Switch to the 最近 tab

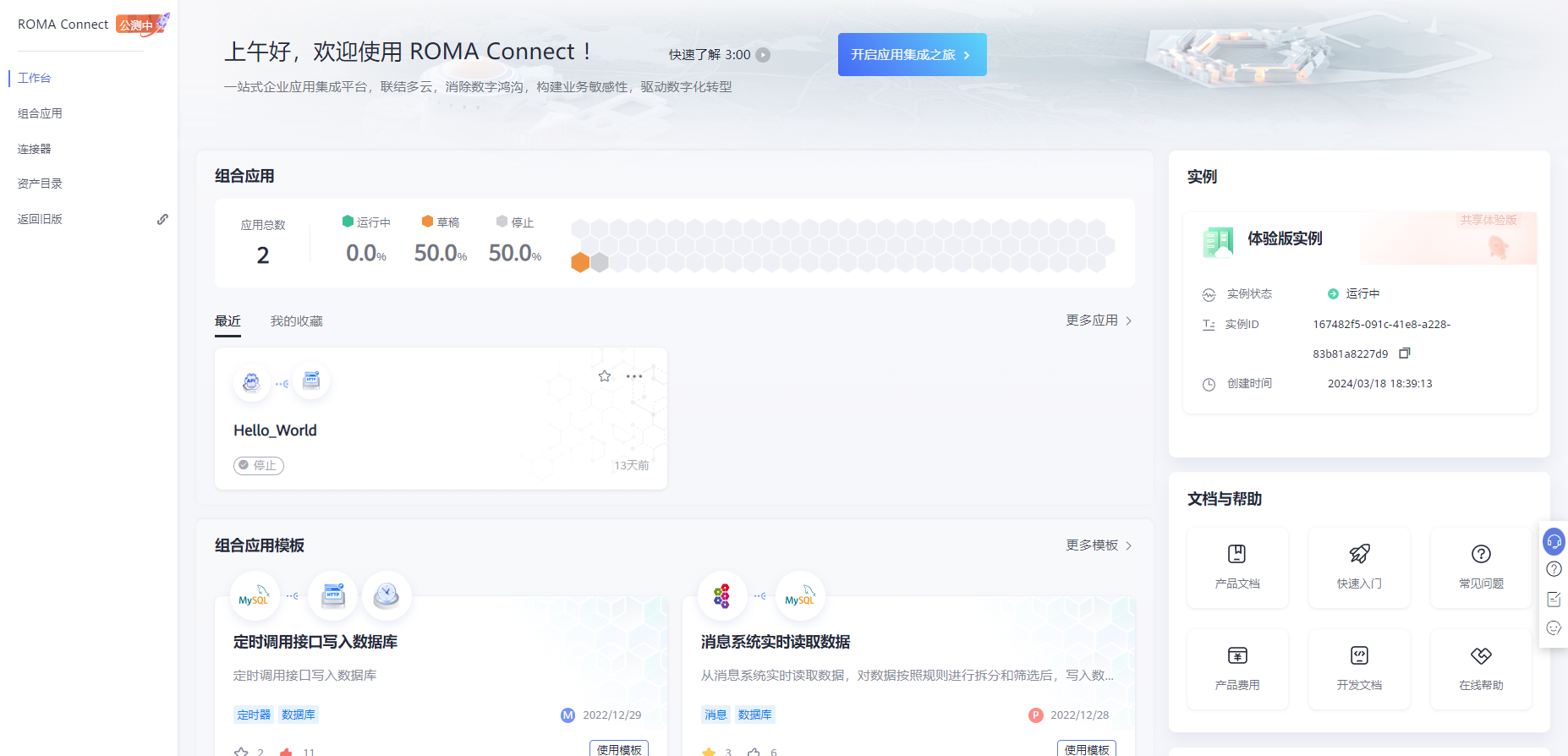tap(228, 321)
